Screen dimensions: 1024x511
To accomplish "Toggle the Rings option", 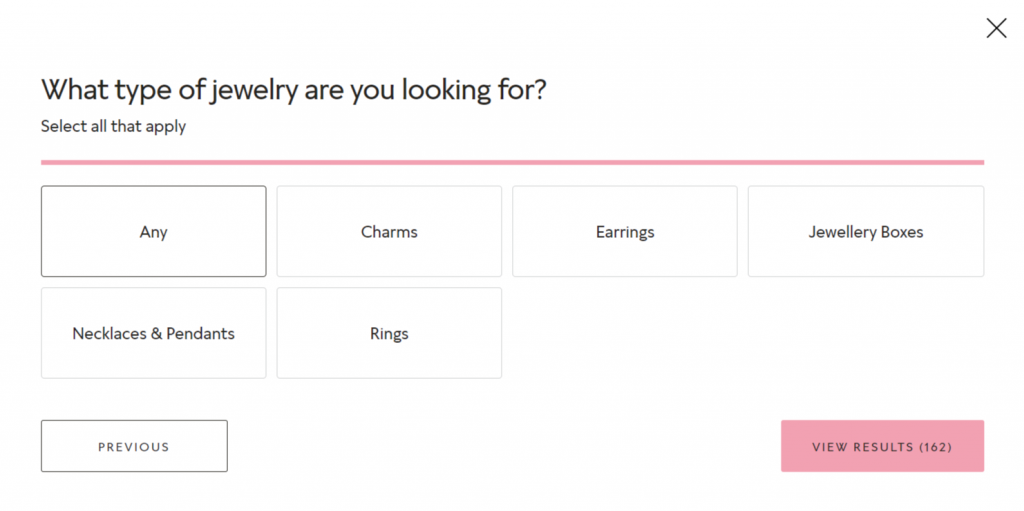I will pyautogui.click(x=389, y=333).
